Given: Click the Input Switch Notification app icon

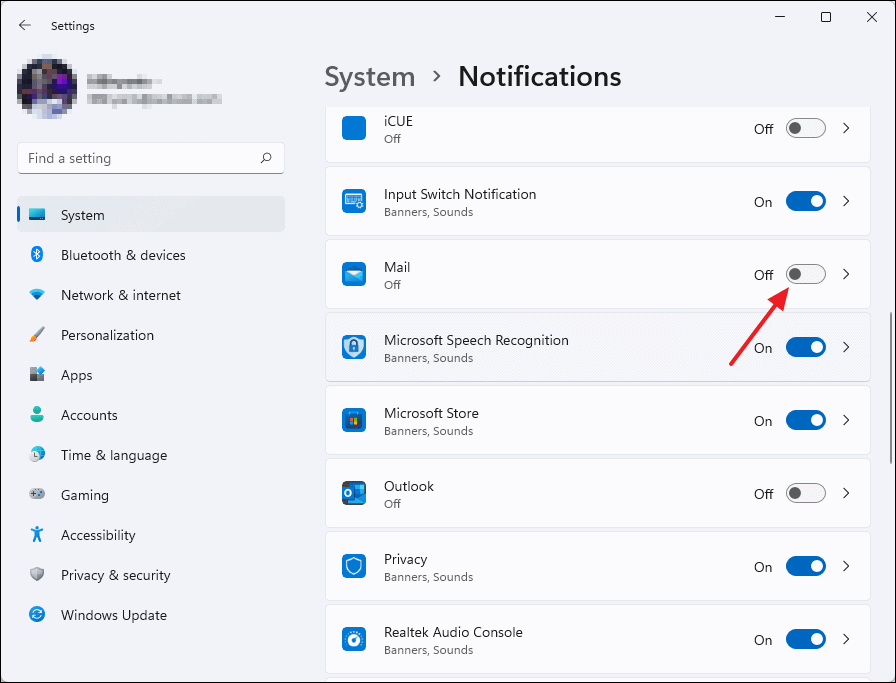Looking at the screenshot, I should (354, 201).
